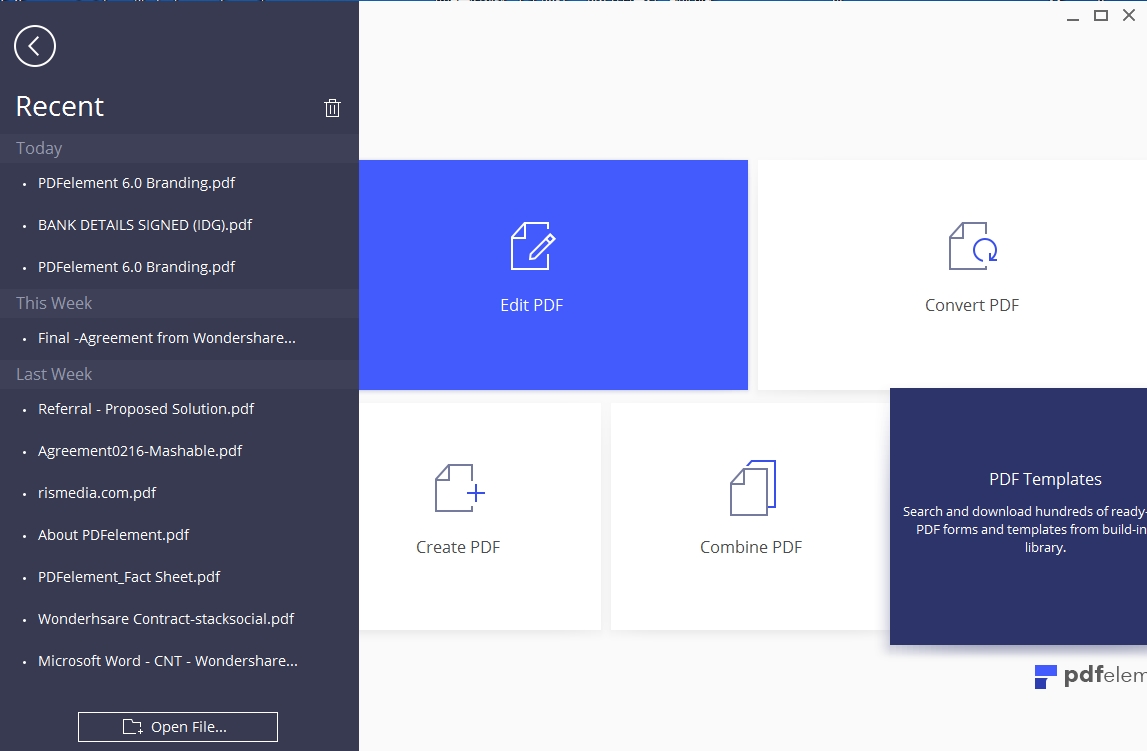Screen dimensions: 1147x751
Task: Click the pdfelement logo icon
Action: coord(1045,676)
